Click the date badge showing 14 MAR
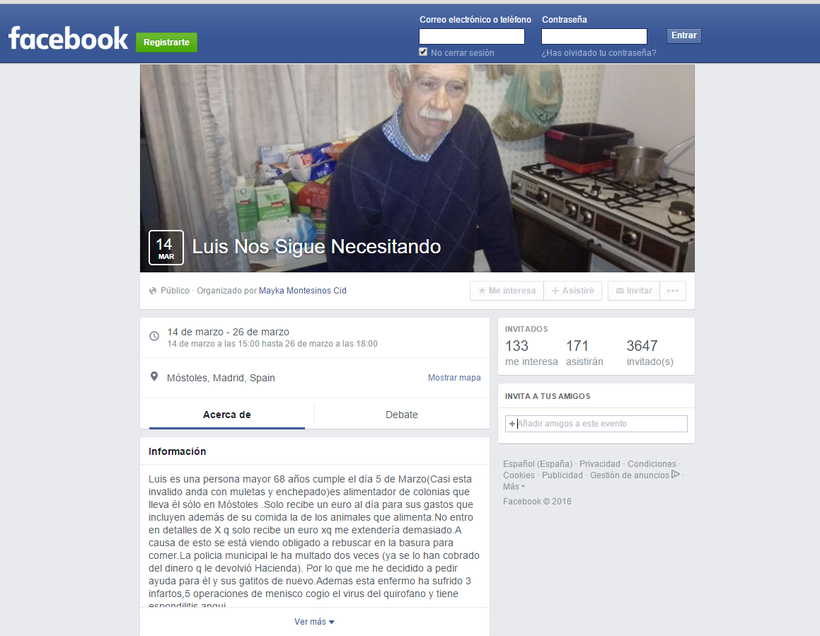Image resolution: width=820 pixels, height=636 pixels. click(x=166, y=247)
